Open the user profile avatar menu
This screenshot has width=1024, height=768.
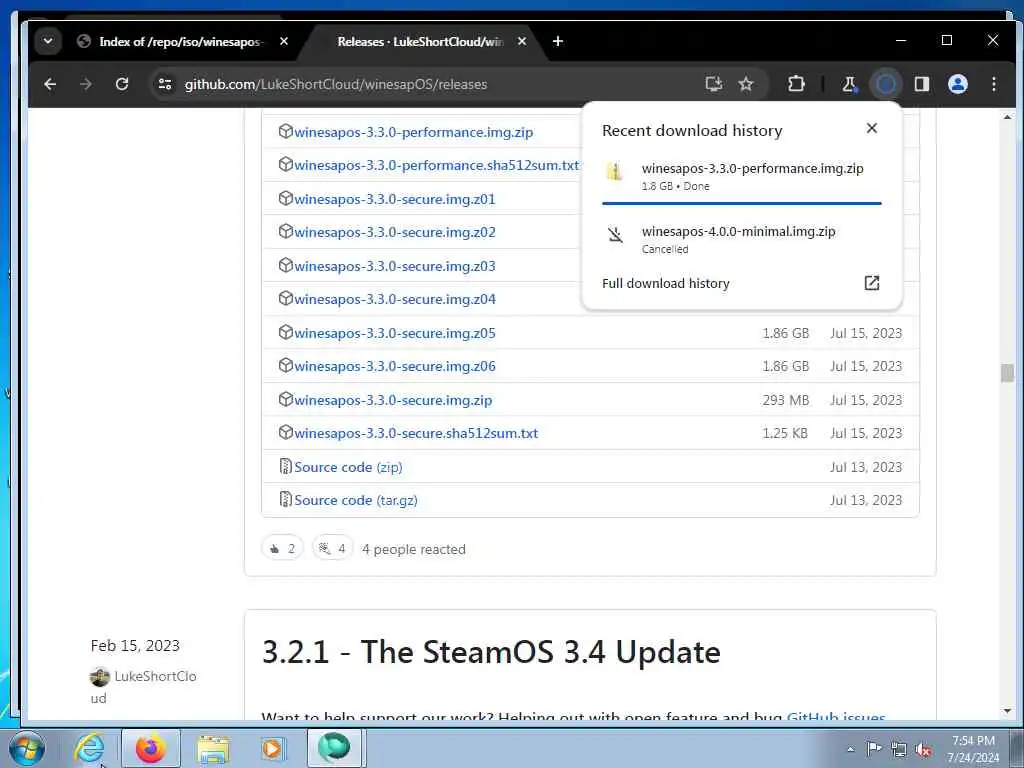coord(957,84)
